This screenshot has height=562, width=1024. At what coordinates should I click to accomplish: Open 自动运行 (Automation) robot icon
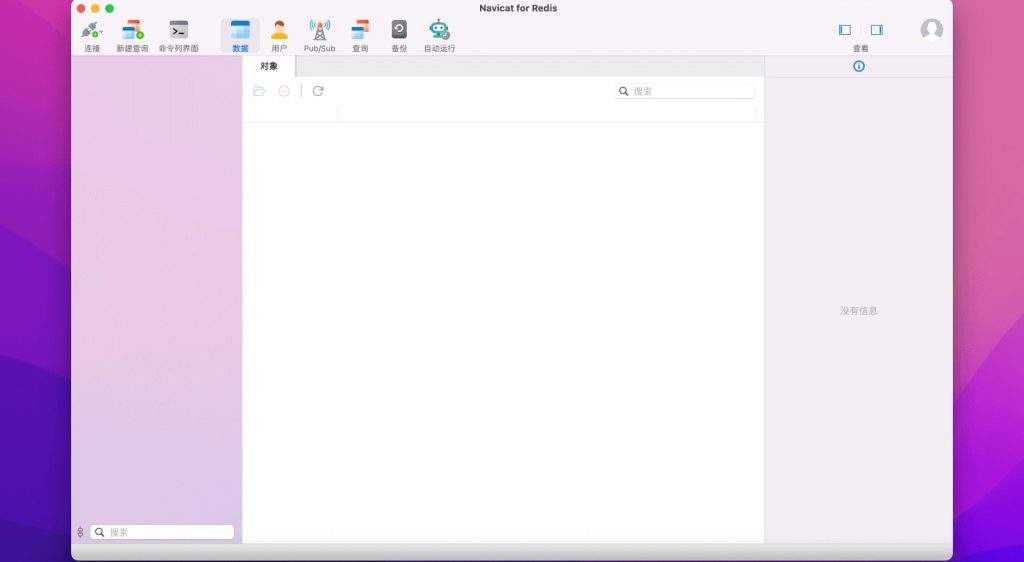439,30
